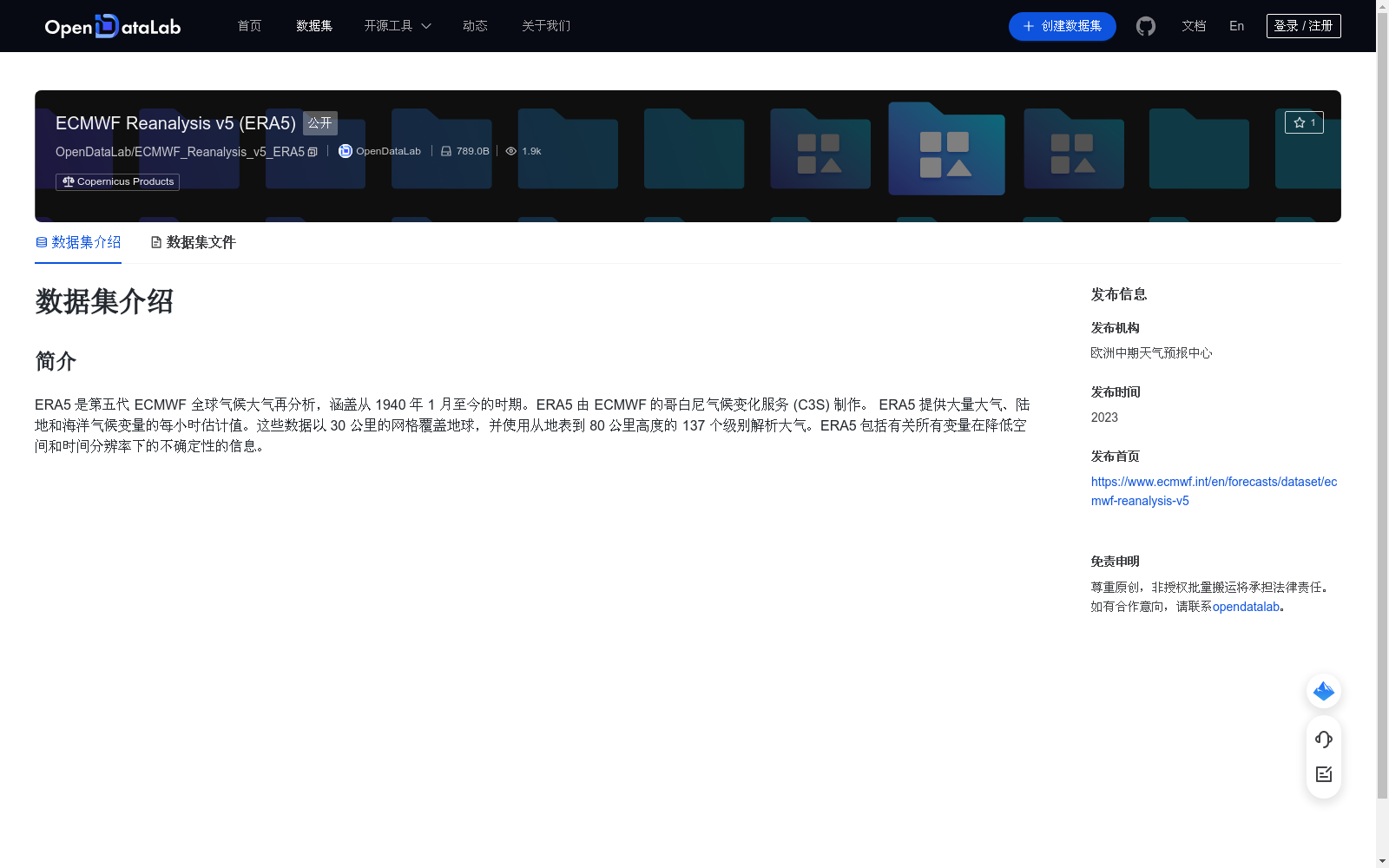Click the OpenDataLab logo
1389x868 pixels.
(x=112, y=26)
